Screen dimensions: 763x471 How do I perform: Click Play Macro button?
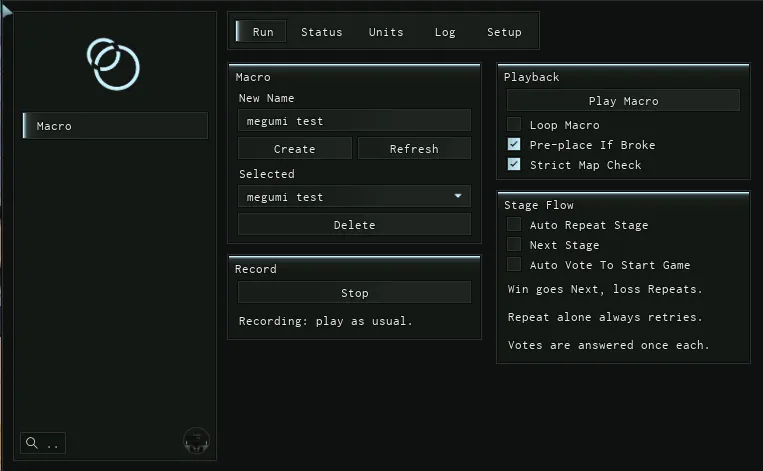click(x=623, y=100)
